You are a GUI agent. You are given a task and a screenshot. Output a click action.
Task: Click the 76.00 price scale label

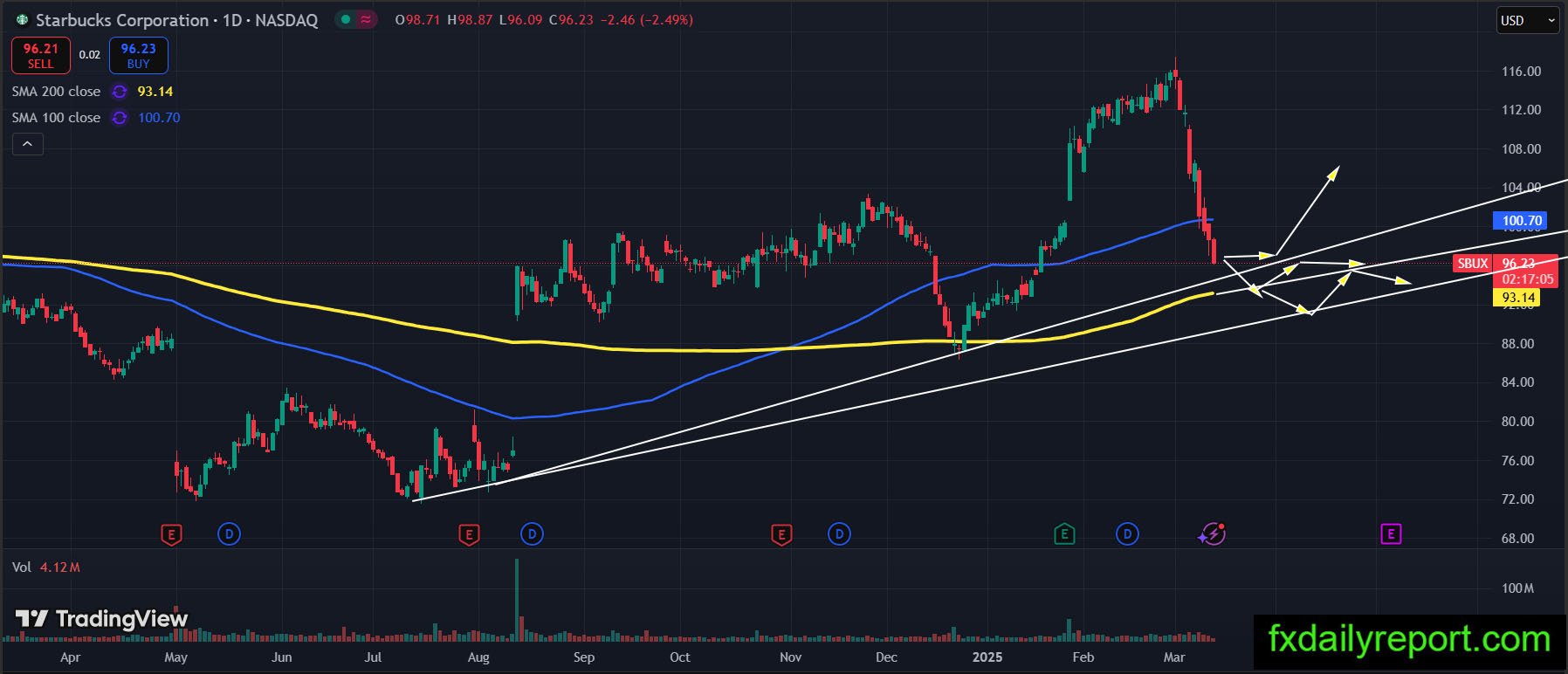click(x=1517, y=461)
